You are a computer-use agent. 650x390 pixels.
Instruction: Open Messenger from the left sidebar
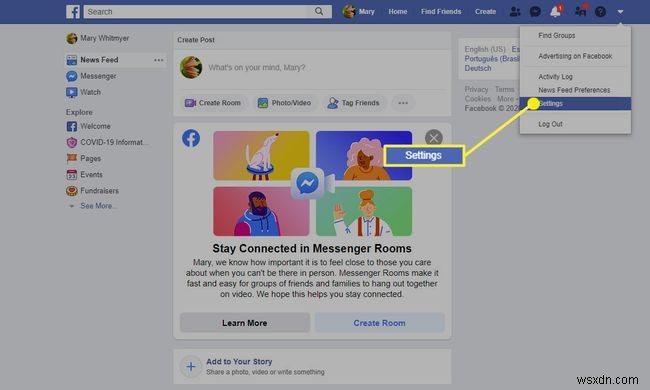98,76
